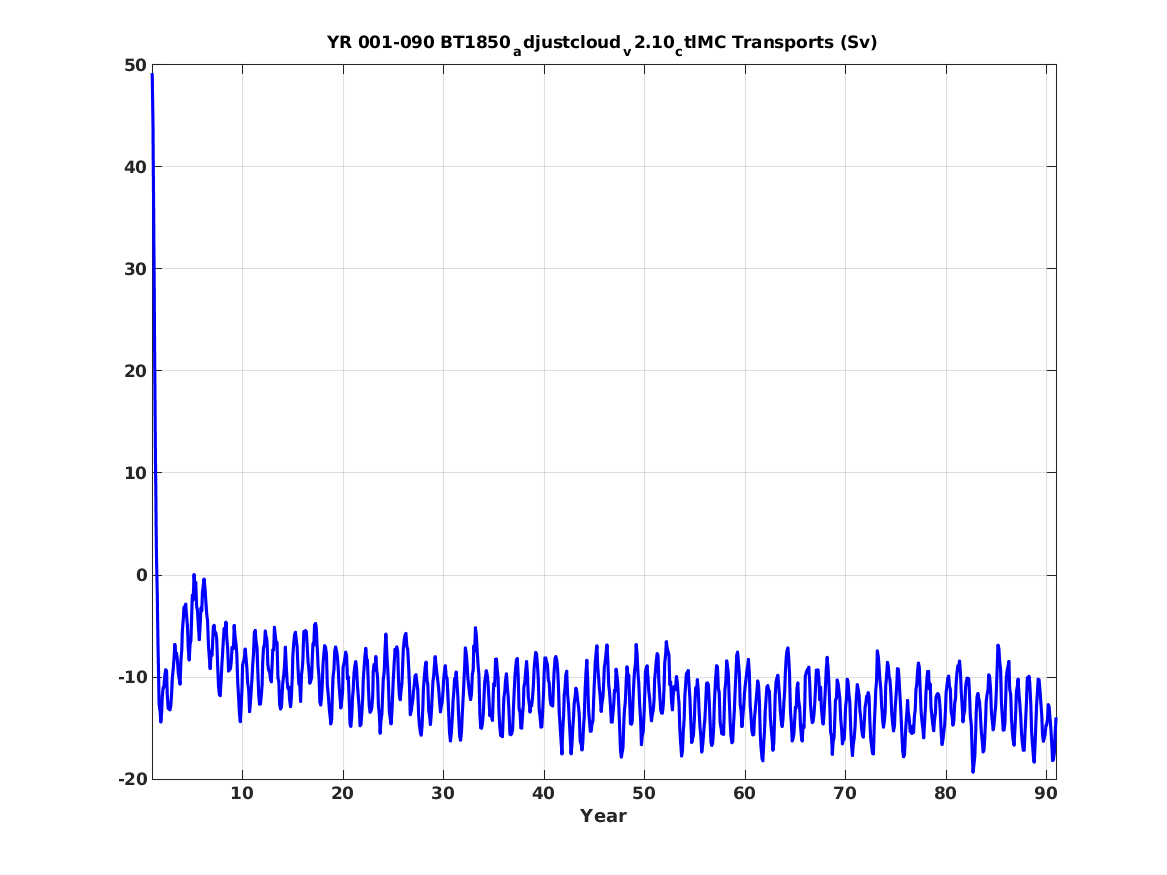Click x-axis tick label '50'
This screenshot has height=875, width=1167.
[644, 794]
